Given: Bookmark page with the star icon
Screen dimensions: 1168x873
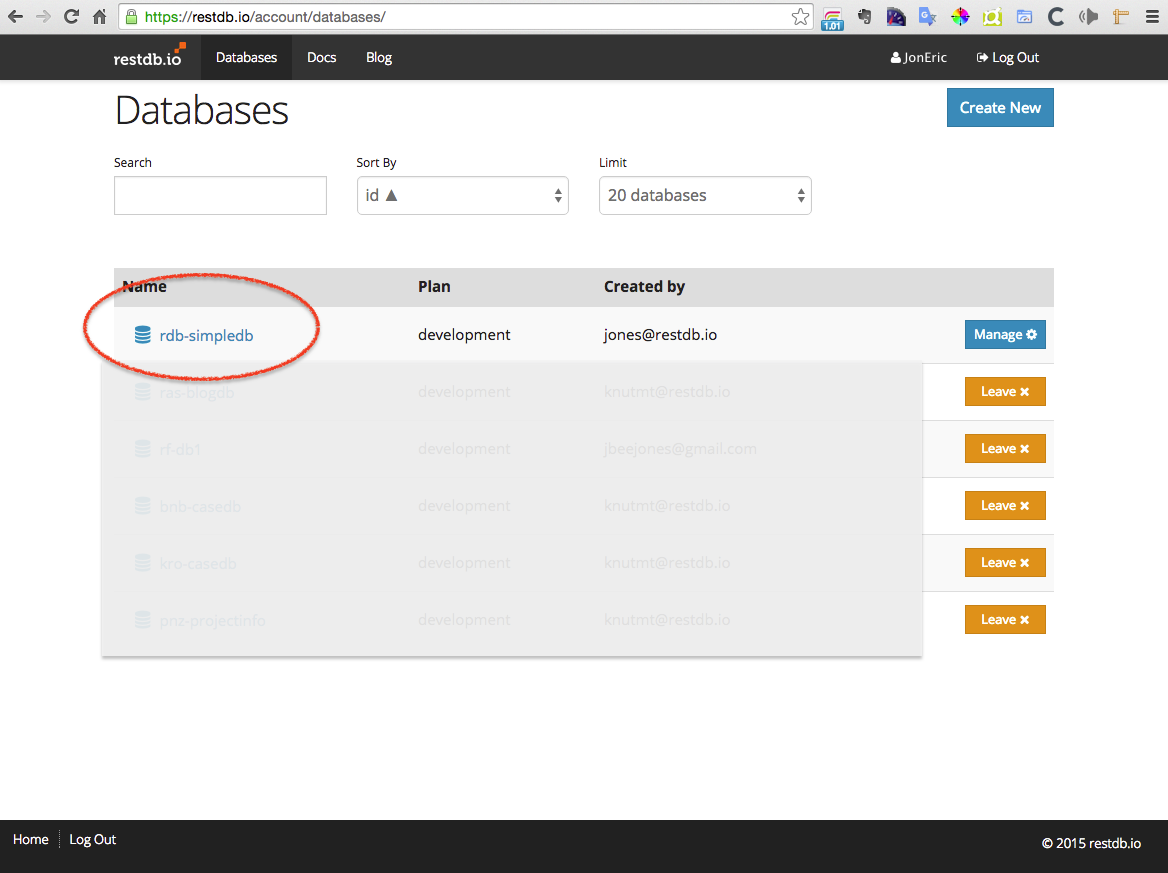Looking at the screenshot, I should point(801,16).
